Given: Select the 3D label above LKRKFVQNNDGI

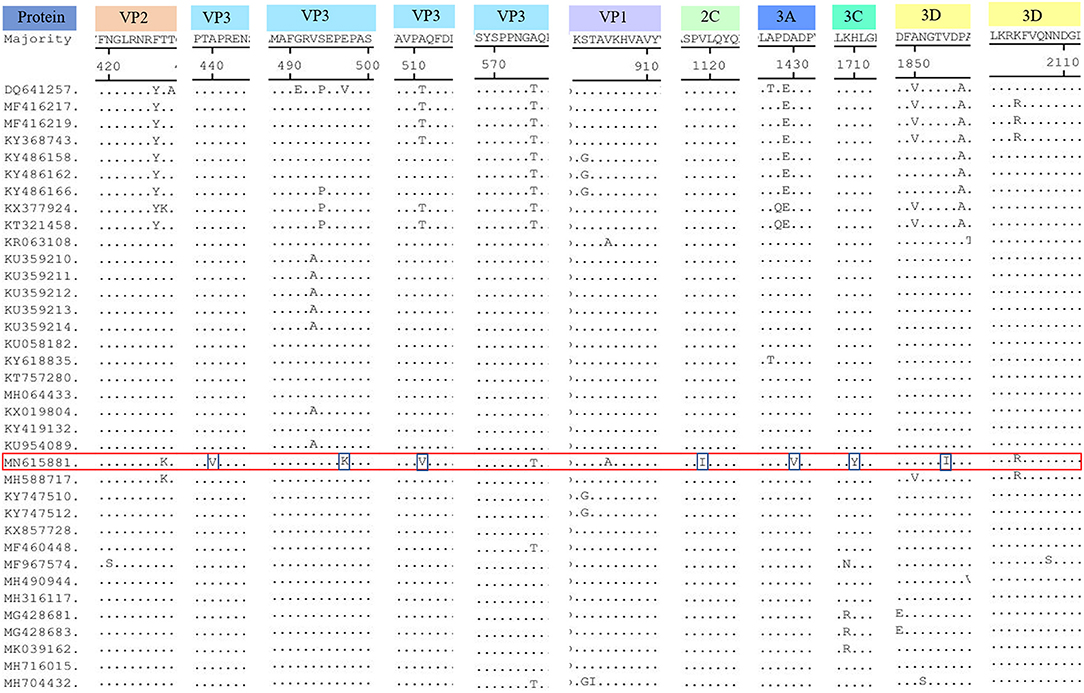Looking at the screenshot, I should click(1034, 16).
